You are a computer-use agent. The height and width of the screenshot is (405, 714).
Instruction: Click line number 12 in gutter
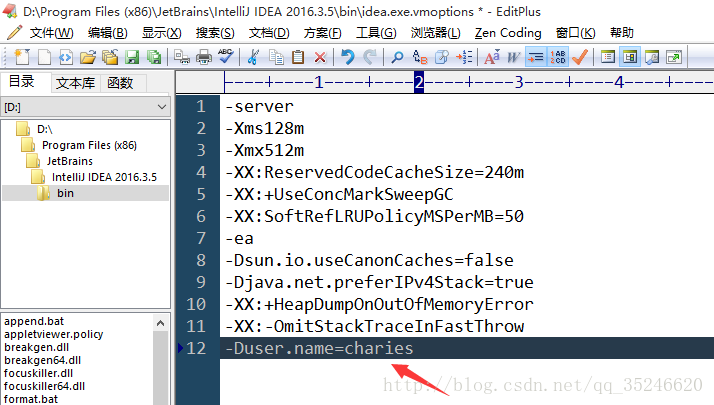196,349
